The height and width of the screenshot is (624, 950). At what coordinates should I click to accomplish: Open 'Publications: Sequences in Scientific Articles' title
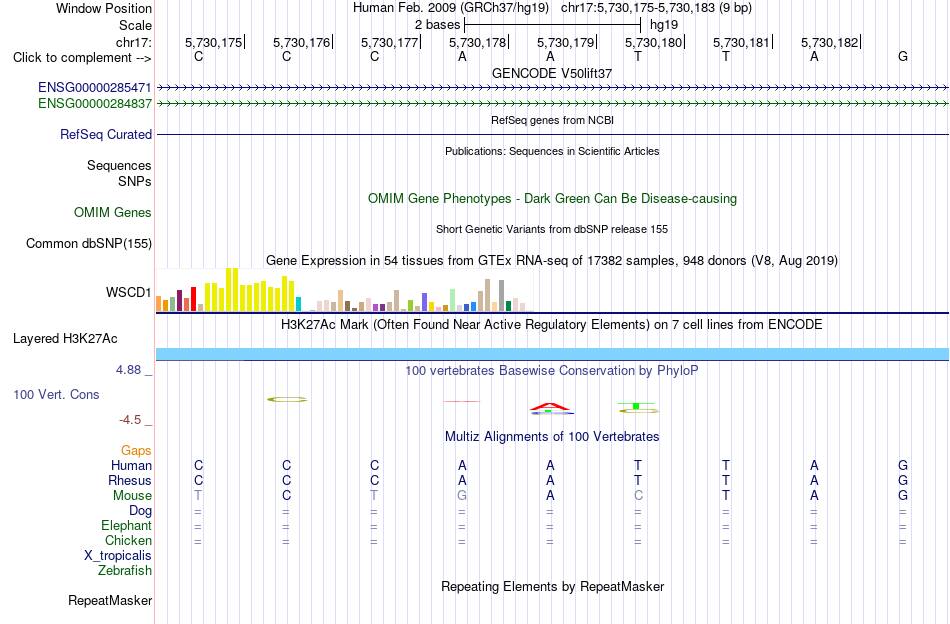tap(552, 151)
